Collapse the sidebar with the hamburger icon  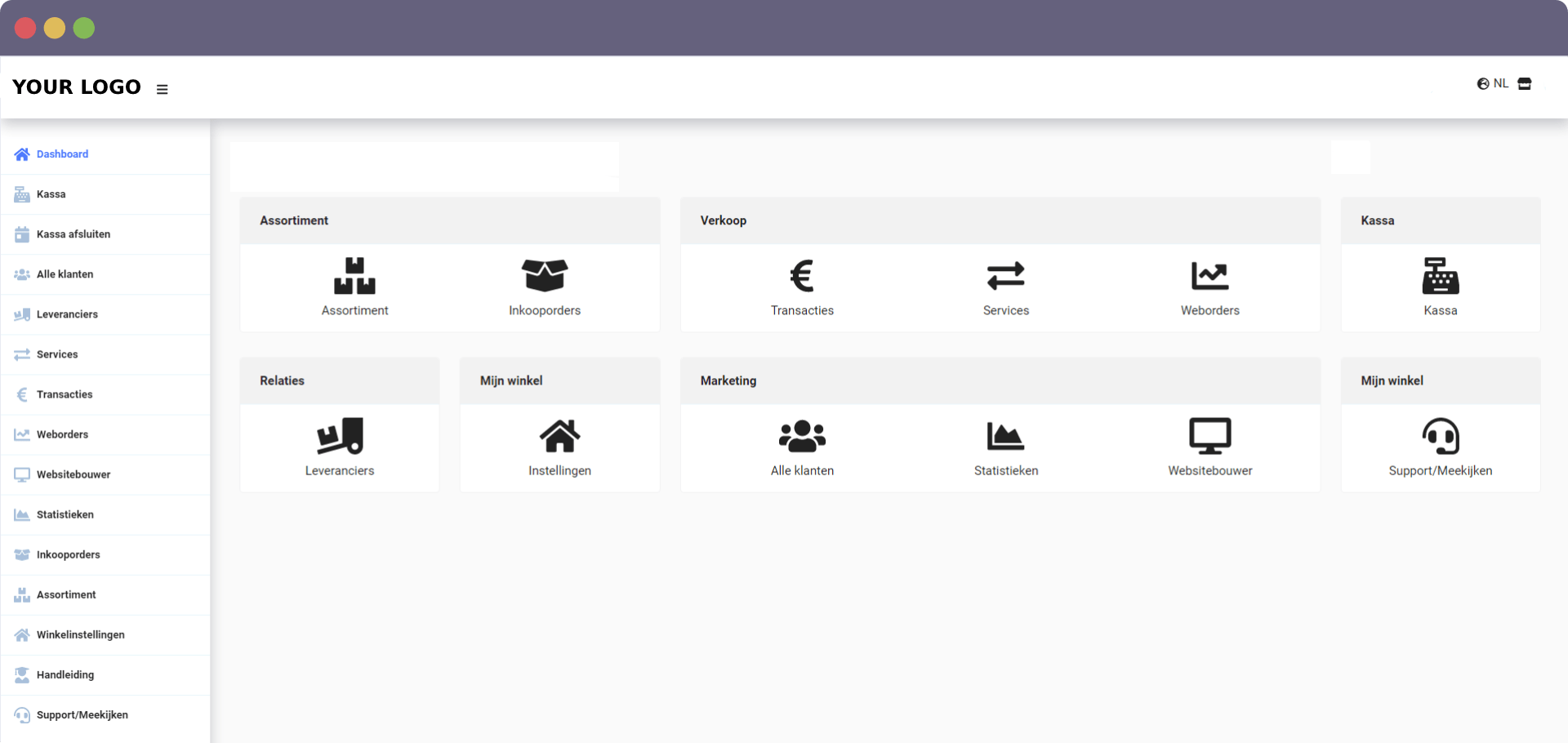(x=162, y=89)
